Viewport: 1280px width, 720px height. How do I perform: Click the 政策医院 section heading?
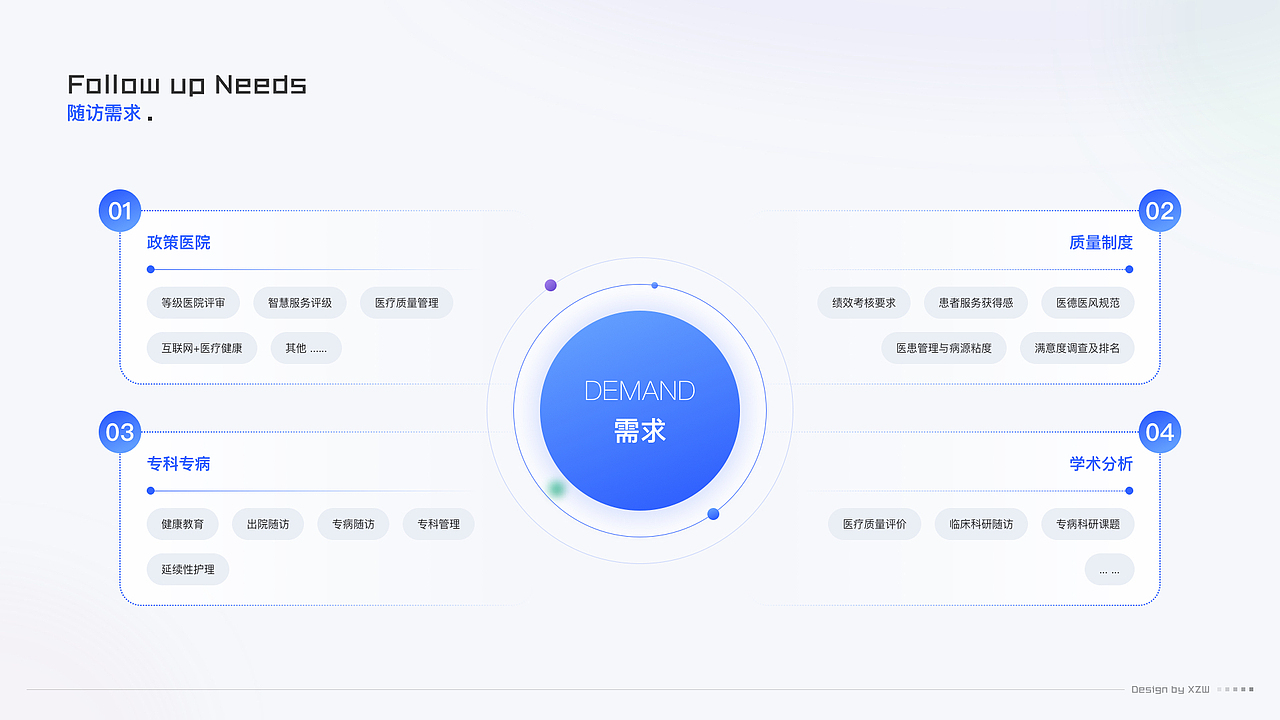point(179,243)
